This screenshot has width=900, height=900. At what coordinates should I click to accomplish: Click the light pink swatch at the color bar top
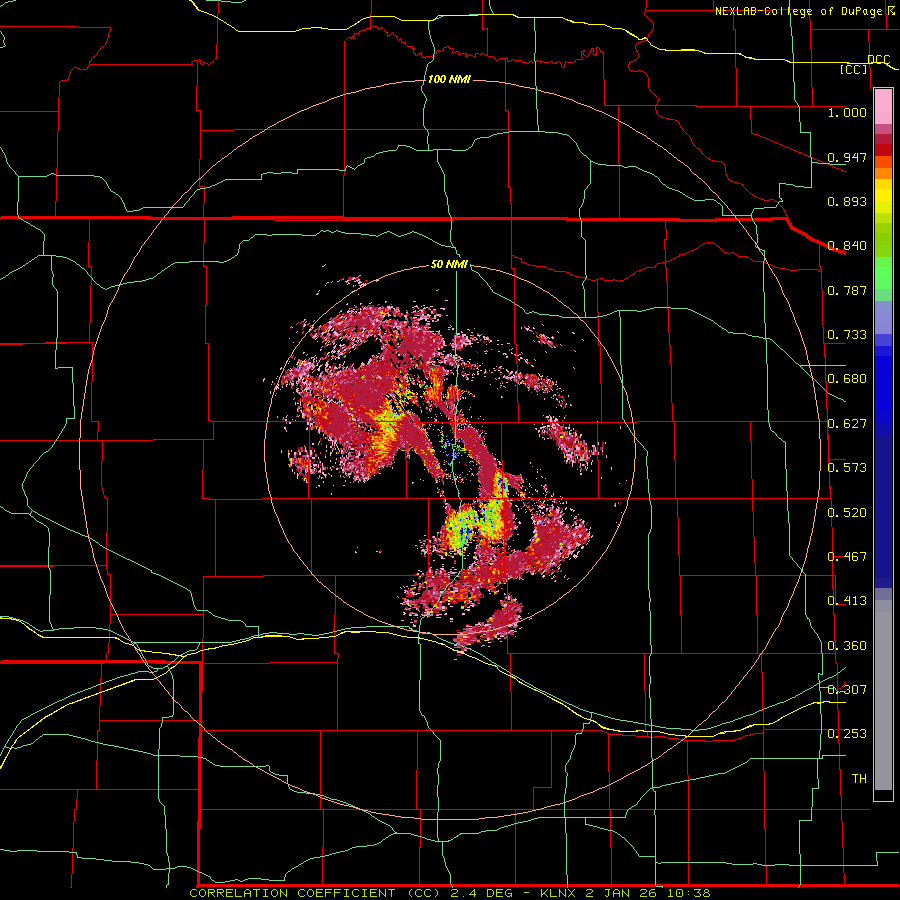pyautogui.click(x=883, y=107)
